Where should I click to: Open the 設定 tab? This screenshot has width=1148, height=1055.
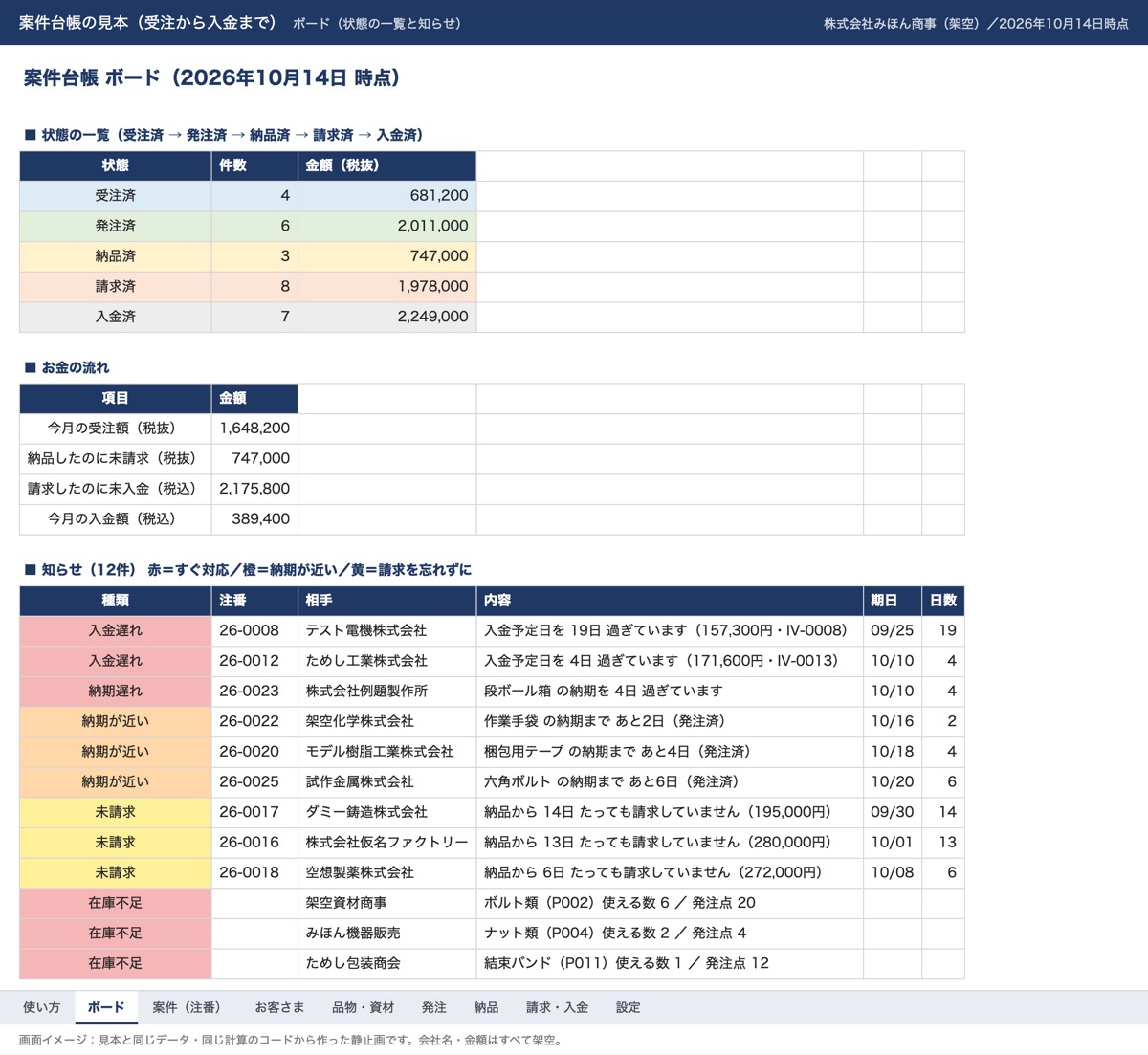click(x=628, y=1007)
